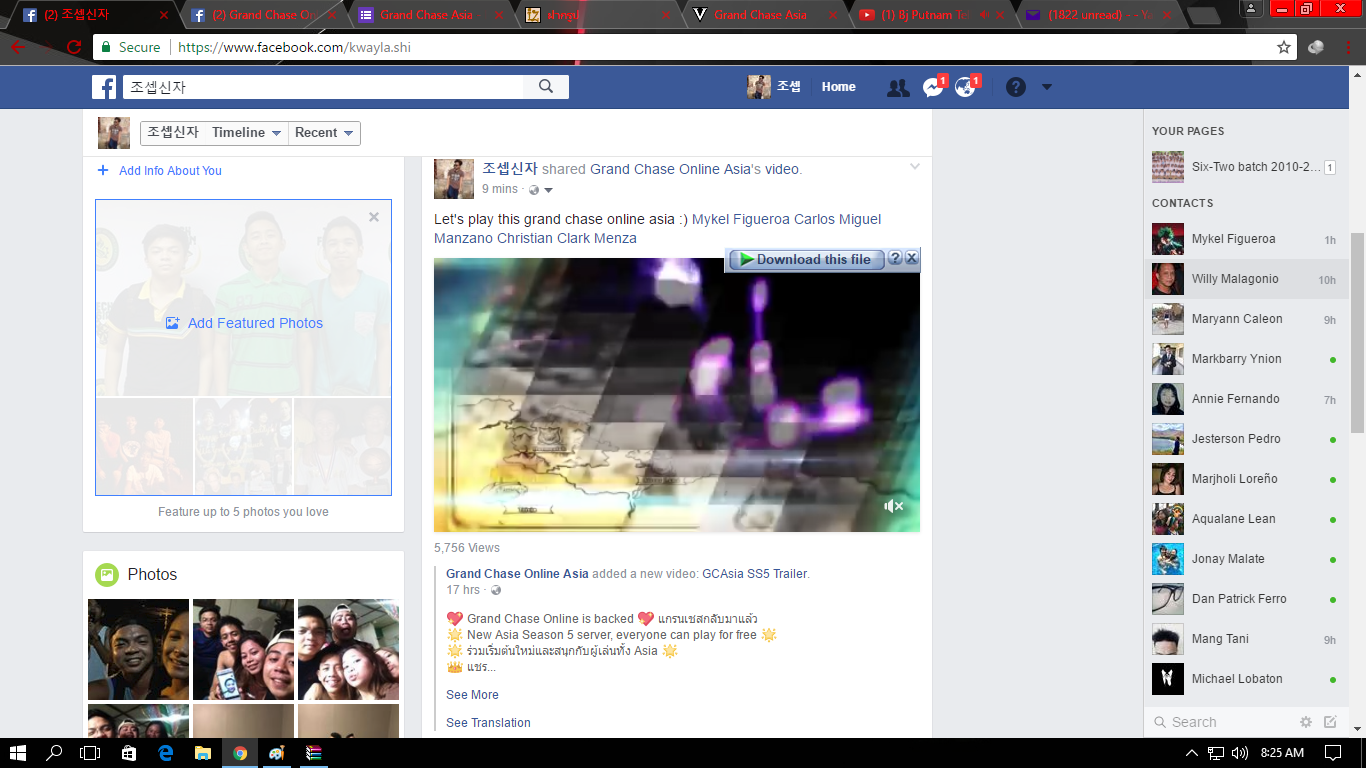The width and height of the screenshot is (1366, 768).
Task: Bookmark this page with the star icon
Action: [x=1284, y=47]
